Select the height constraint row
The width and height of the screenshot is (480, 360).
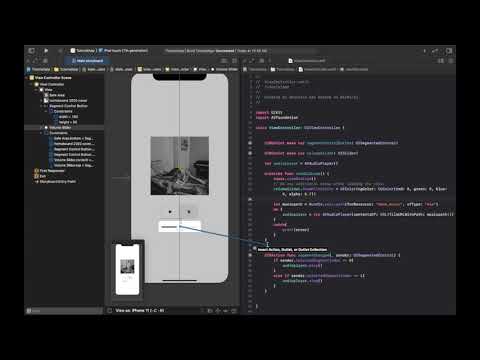coord(66,122)
